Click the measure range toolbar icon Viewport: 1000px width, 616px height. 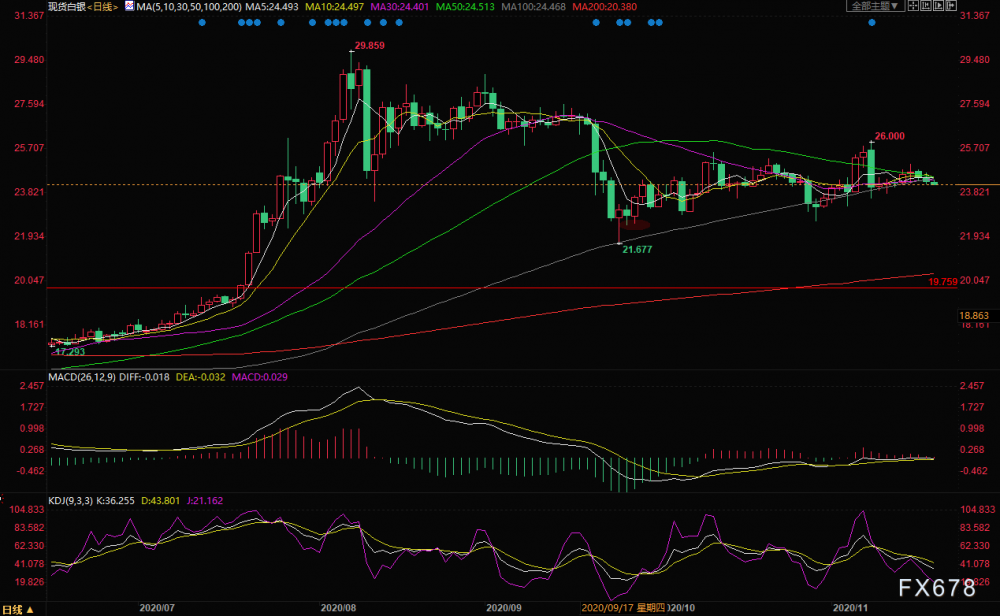coord(926,6)
